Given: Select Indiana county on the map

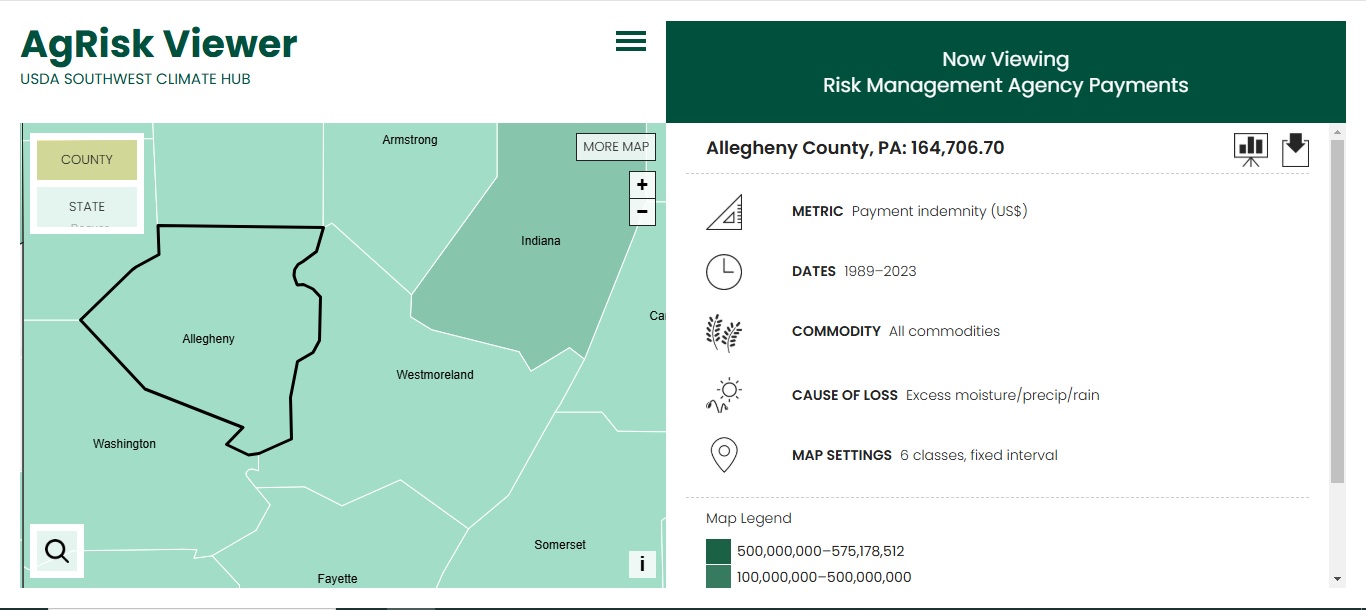Looking at the screenshot, I should coord(541,241).
